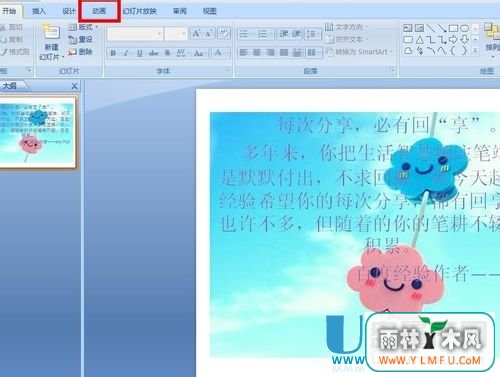This screenshot has height=377, width=500.
Task: Open the 版式 layout dropdown
Action: 83,27
